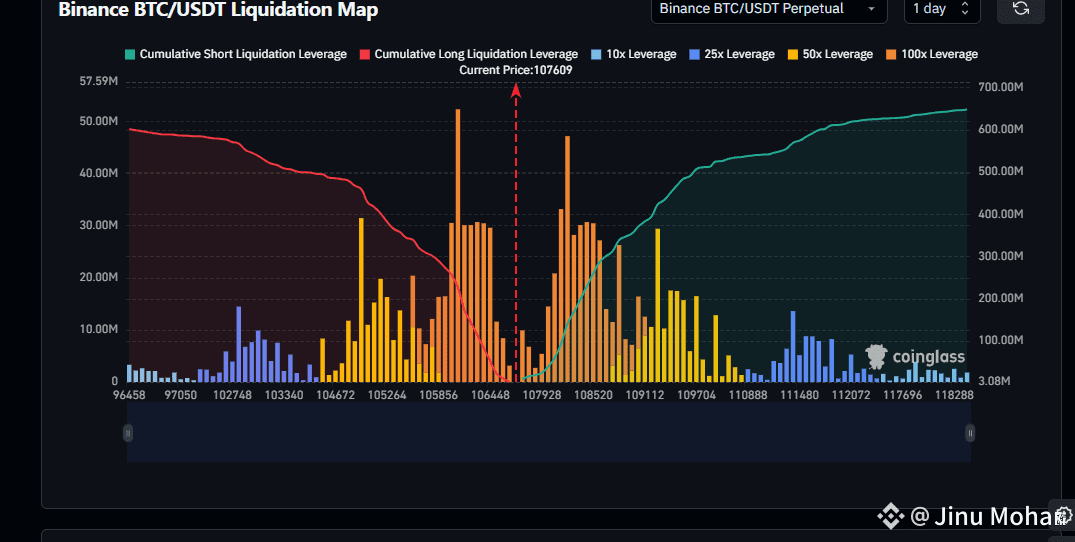The height and width of the screenshot is (542, 1075).
Task: Click the 109704 price axis label
Action: coord(697,395)
